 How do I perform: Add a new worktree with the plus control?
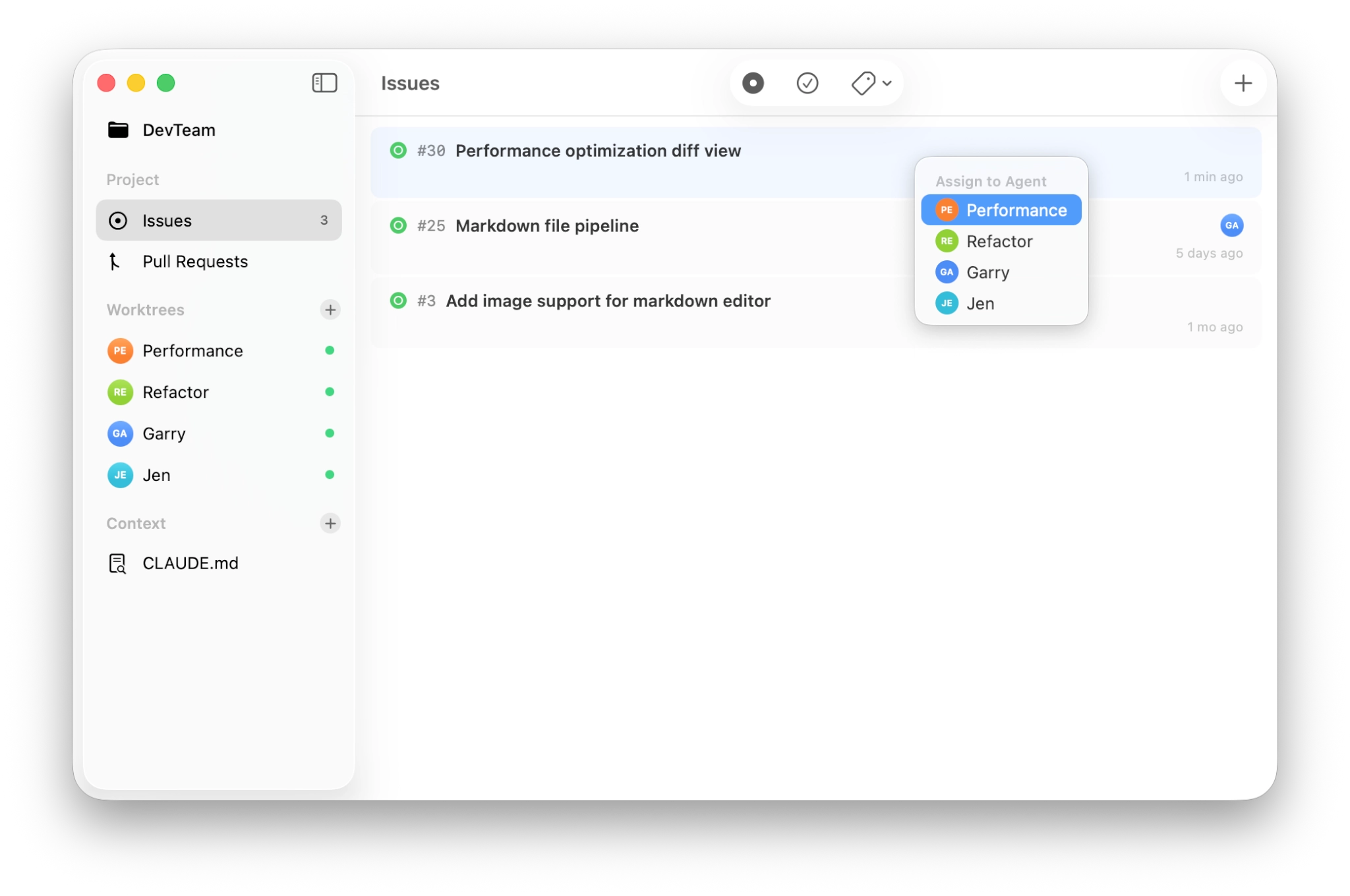[330, 310]
